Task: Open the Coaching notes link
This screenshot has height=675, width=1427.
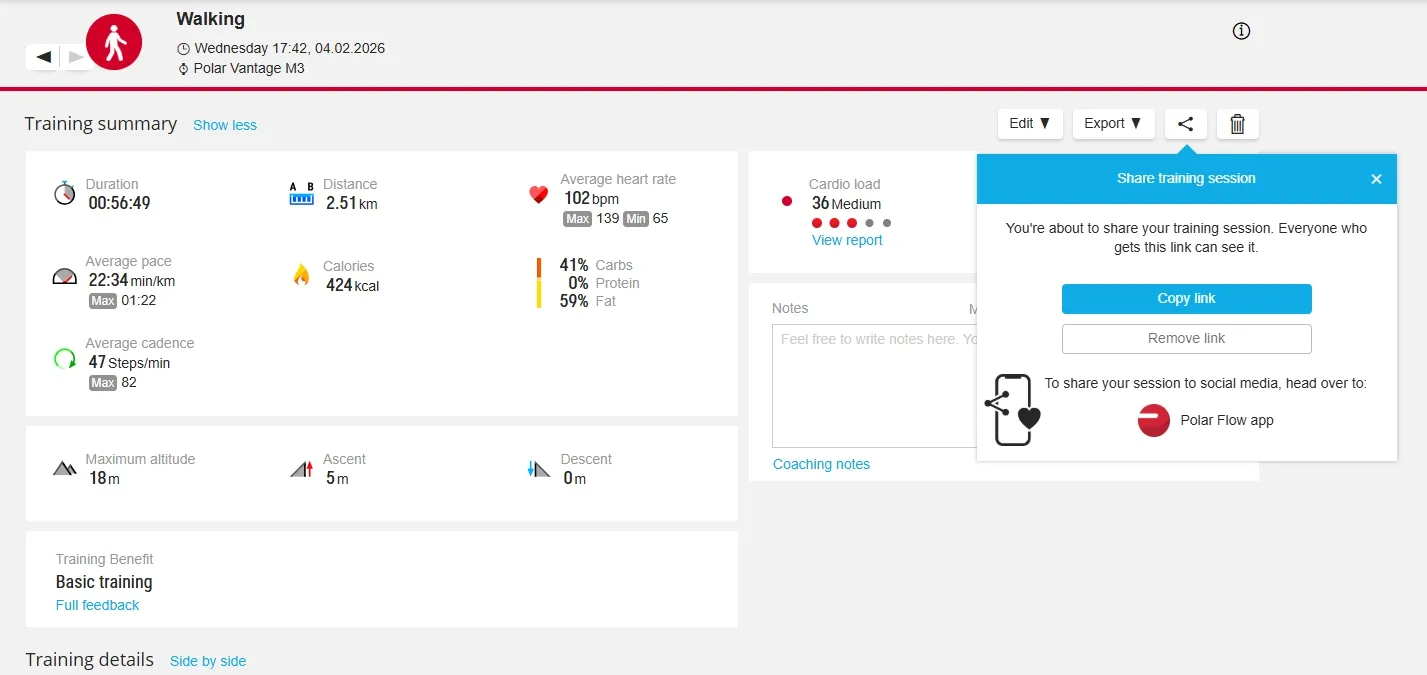Action: coord(821,464)
